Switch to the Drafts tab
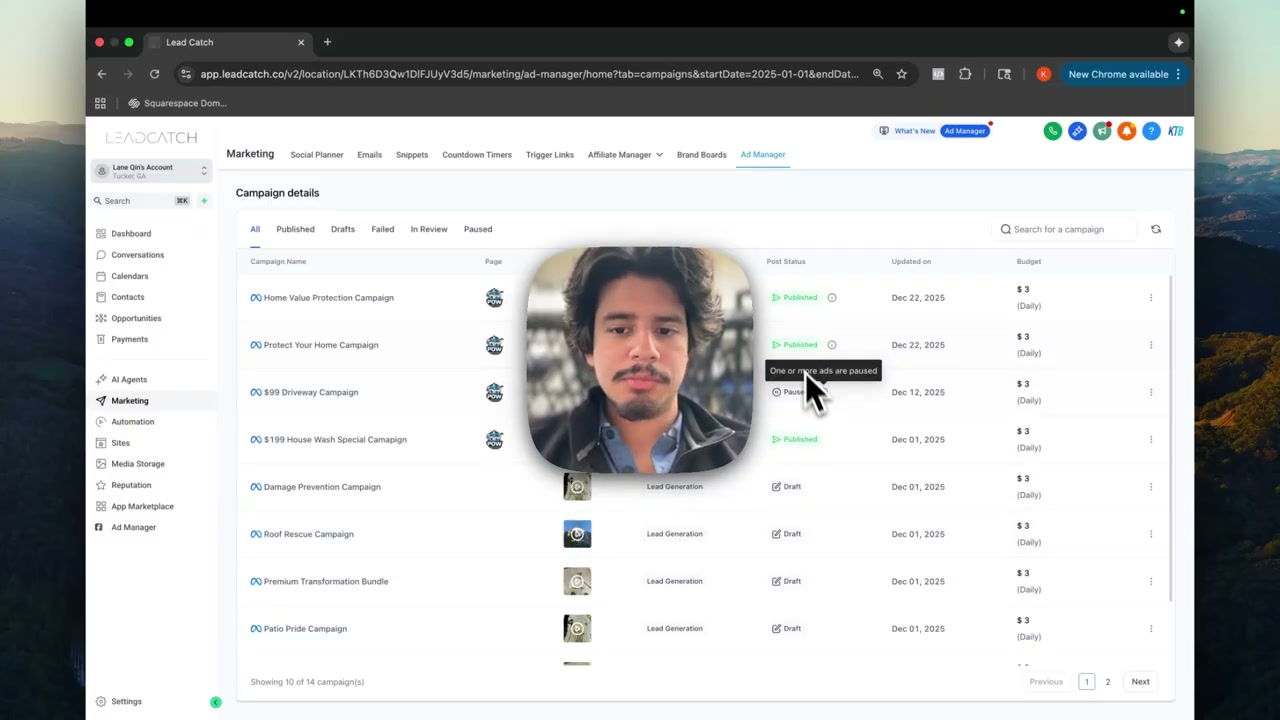Image resolution: width=1280 pixels, height=720 pixels. [x=343, y=229]
